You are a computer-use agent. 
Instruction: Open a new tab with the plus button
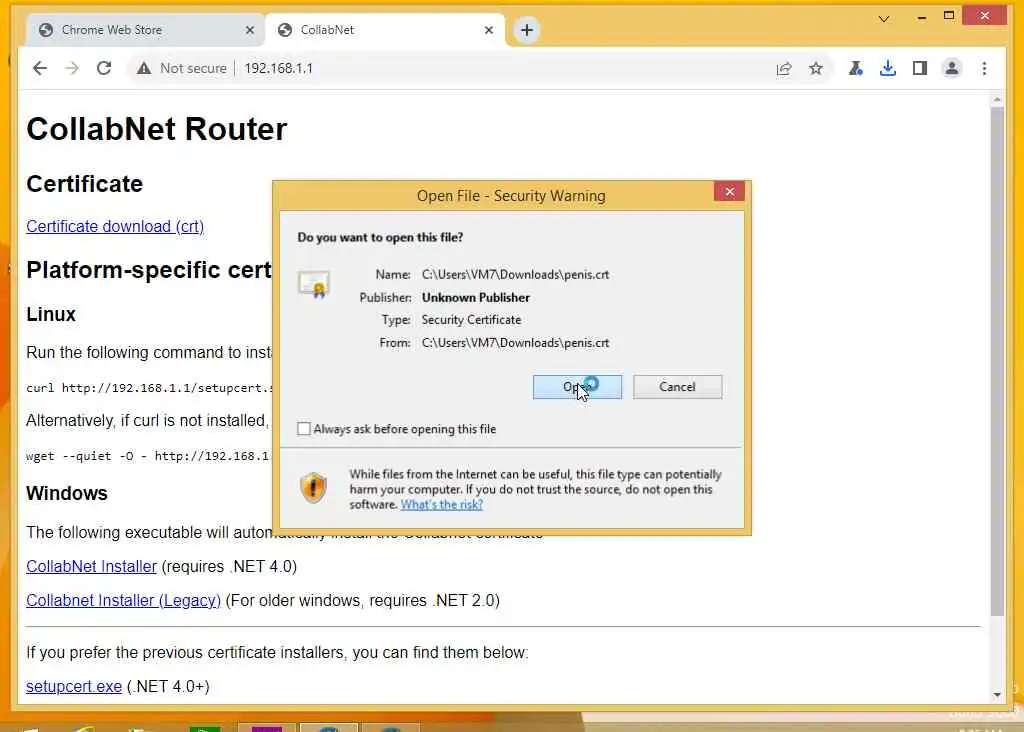tap(527, 30)
